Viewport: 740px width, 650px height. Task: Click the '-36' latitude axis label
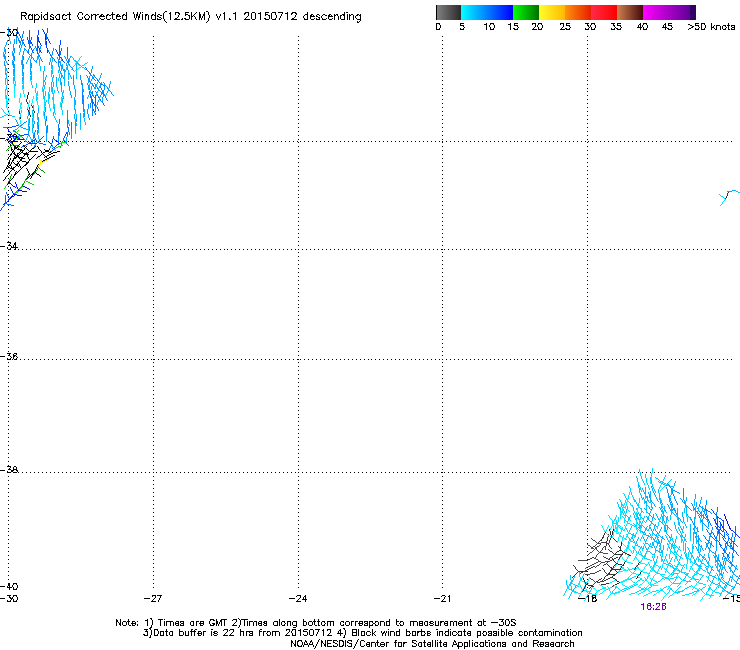pos(9,356)
